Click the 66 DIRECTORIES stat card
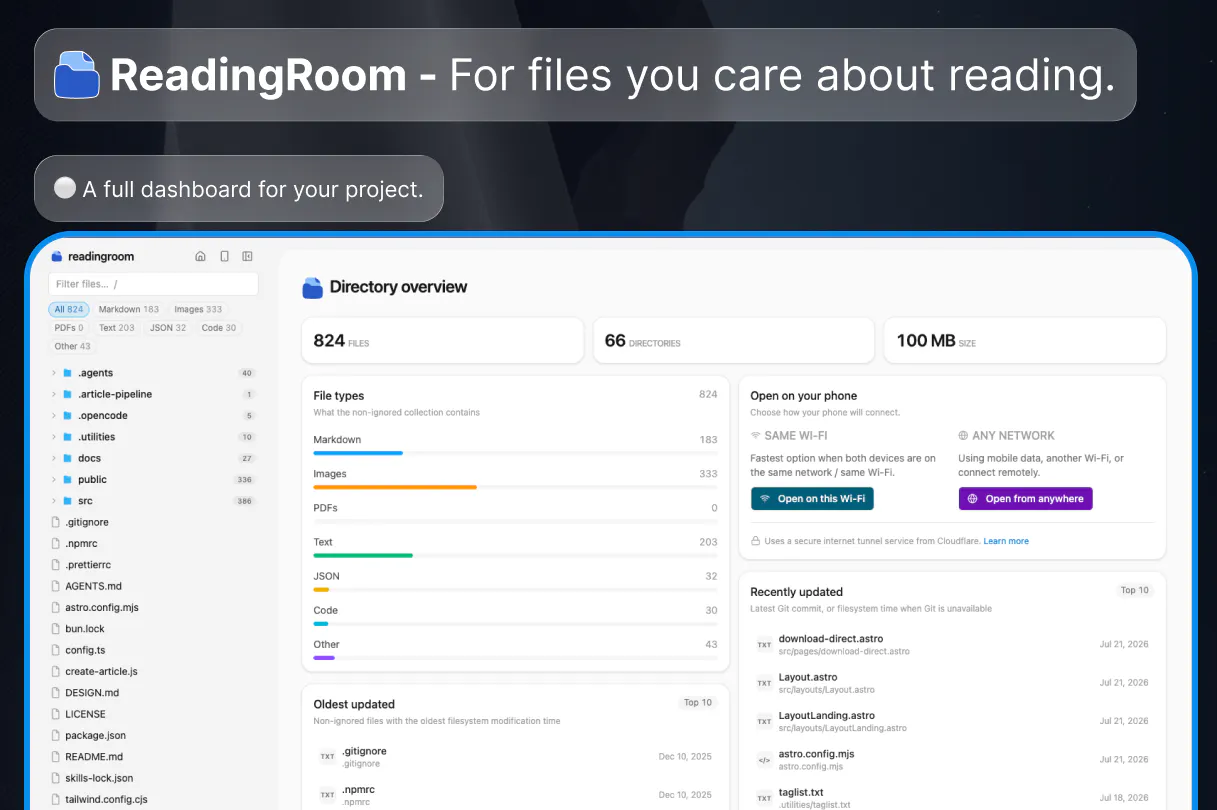This screenshot has height=810, width=1217. (x=733, y=341)
